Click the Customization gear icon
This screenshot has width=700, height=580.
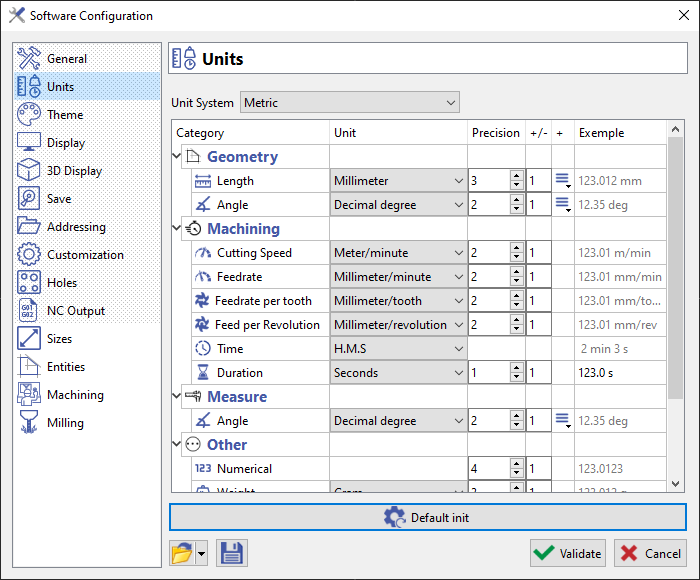click(x=29, y=255)
